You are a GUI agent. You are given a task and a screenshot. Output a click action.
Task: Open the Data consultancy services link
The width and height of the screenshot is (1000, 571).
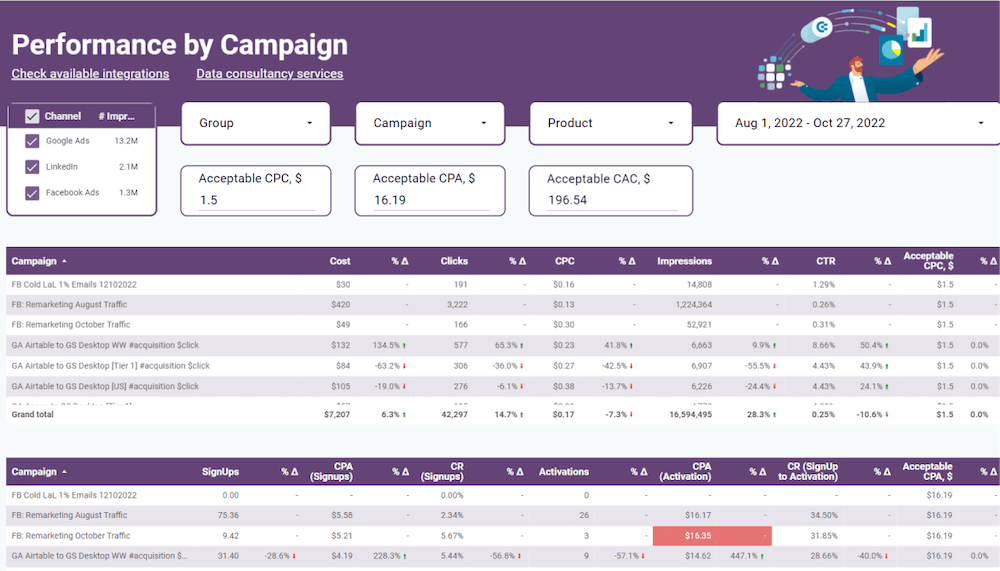[269, 74]
